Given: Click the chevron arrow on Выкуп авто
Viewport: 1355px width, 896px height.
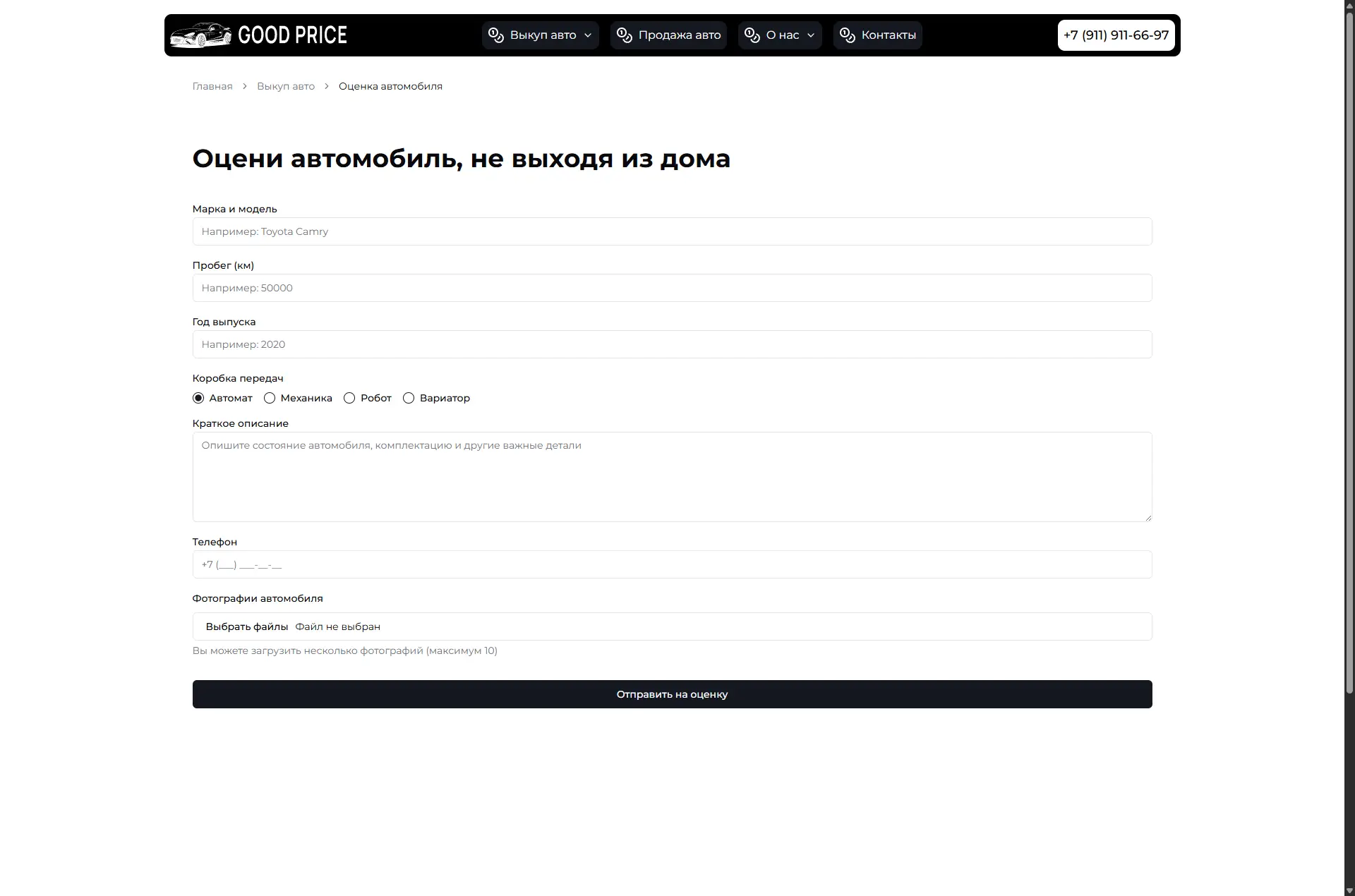Looking at the screenshot, I should [588, 35].
